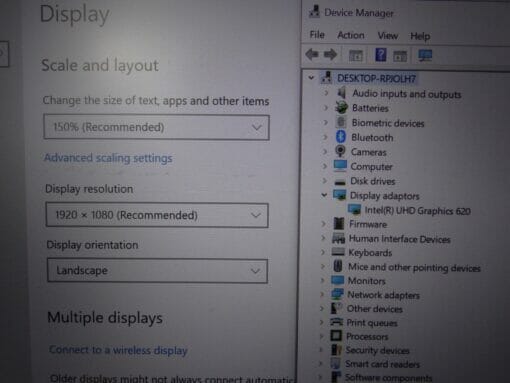
Task: Select the Monitors tree row label
Action: (x=367, y=281)
